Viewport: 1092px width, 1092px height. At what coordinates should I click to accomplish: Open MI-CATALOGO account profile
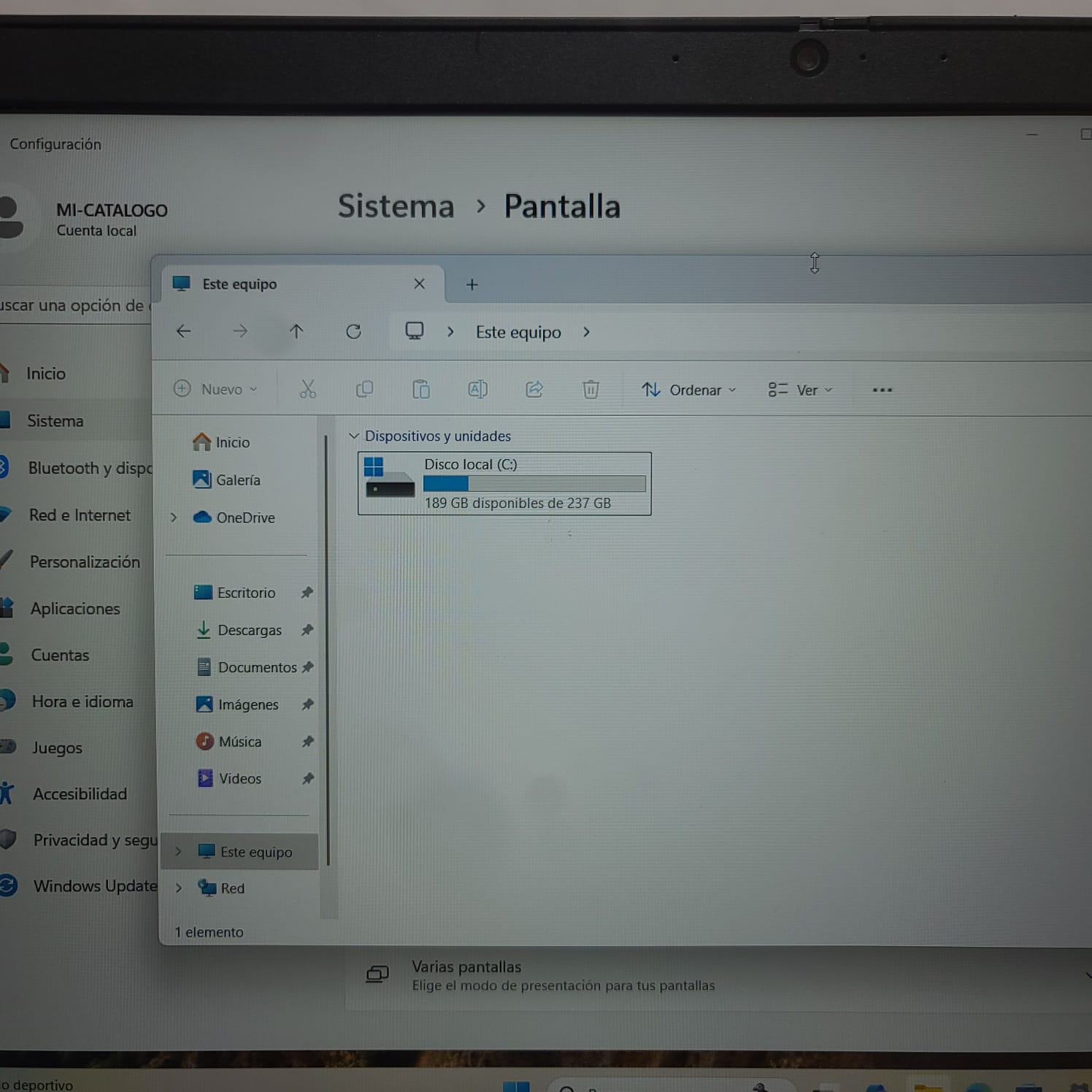84,219
